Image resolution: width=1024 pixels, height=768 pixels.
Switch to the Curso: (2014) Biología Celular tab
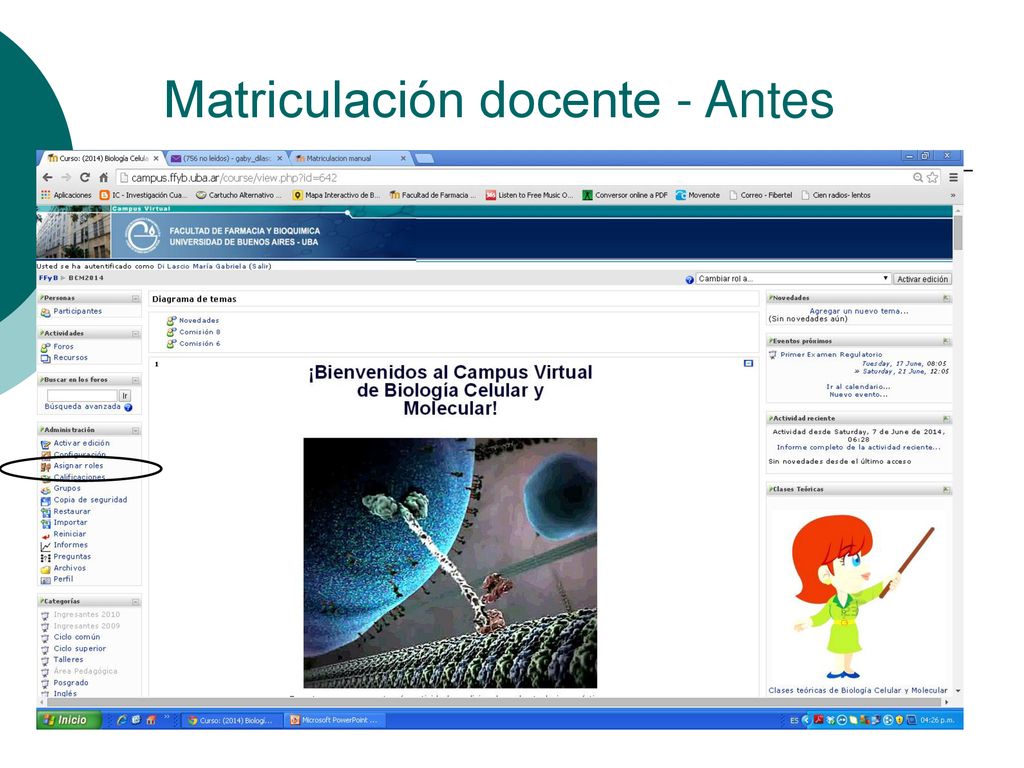(x=103, y=158)
